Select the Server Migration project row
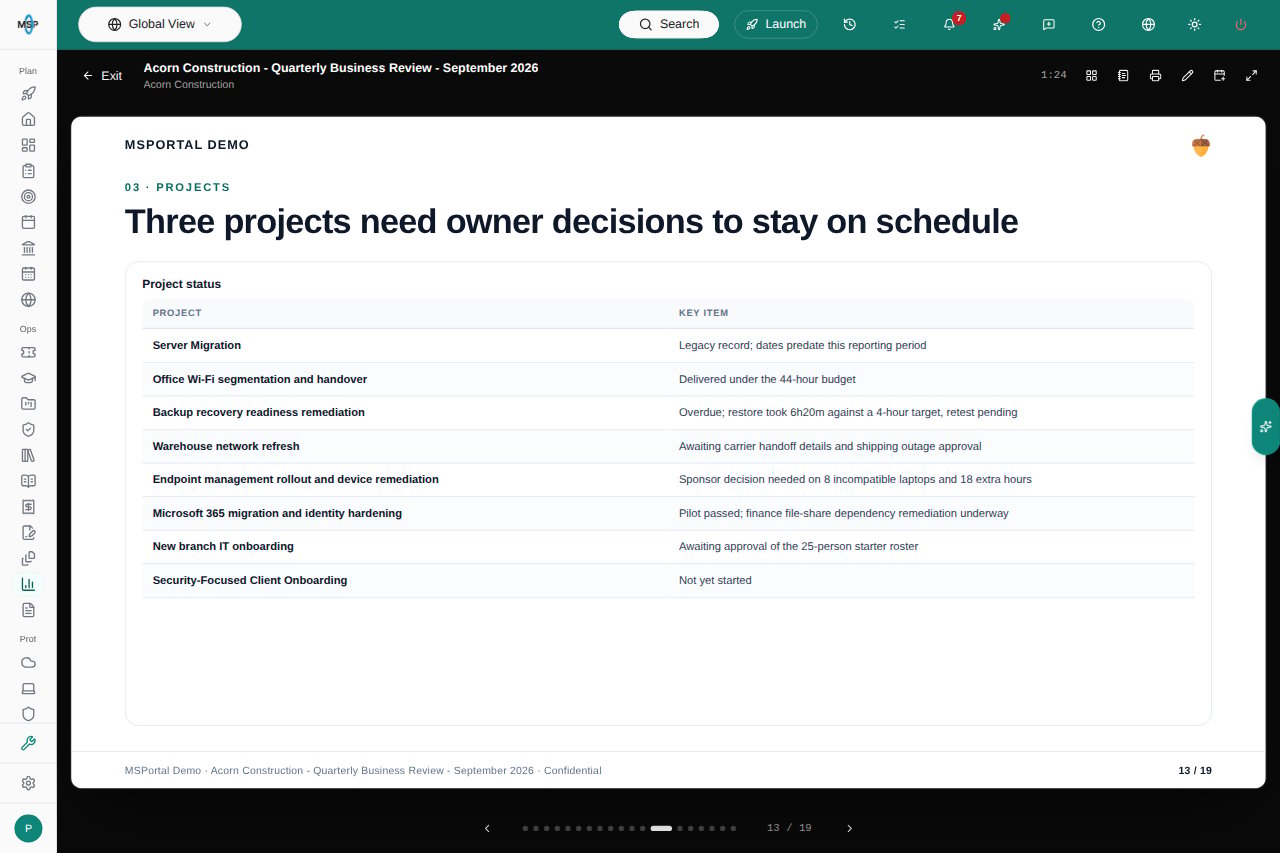Image resolution: width=1280 pixels, height=853 pixels. [668, 345]
